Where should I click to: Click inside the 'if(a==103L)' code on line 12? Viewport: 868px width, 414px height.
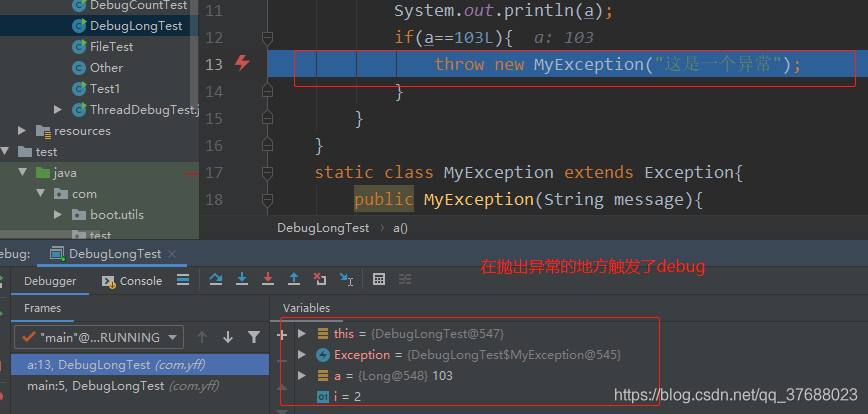click(x=453, y=38)
